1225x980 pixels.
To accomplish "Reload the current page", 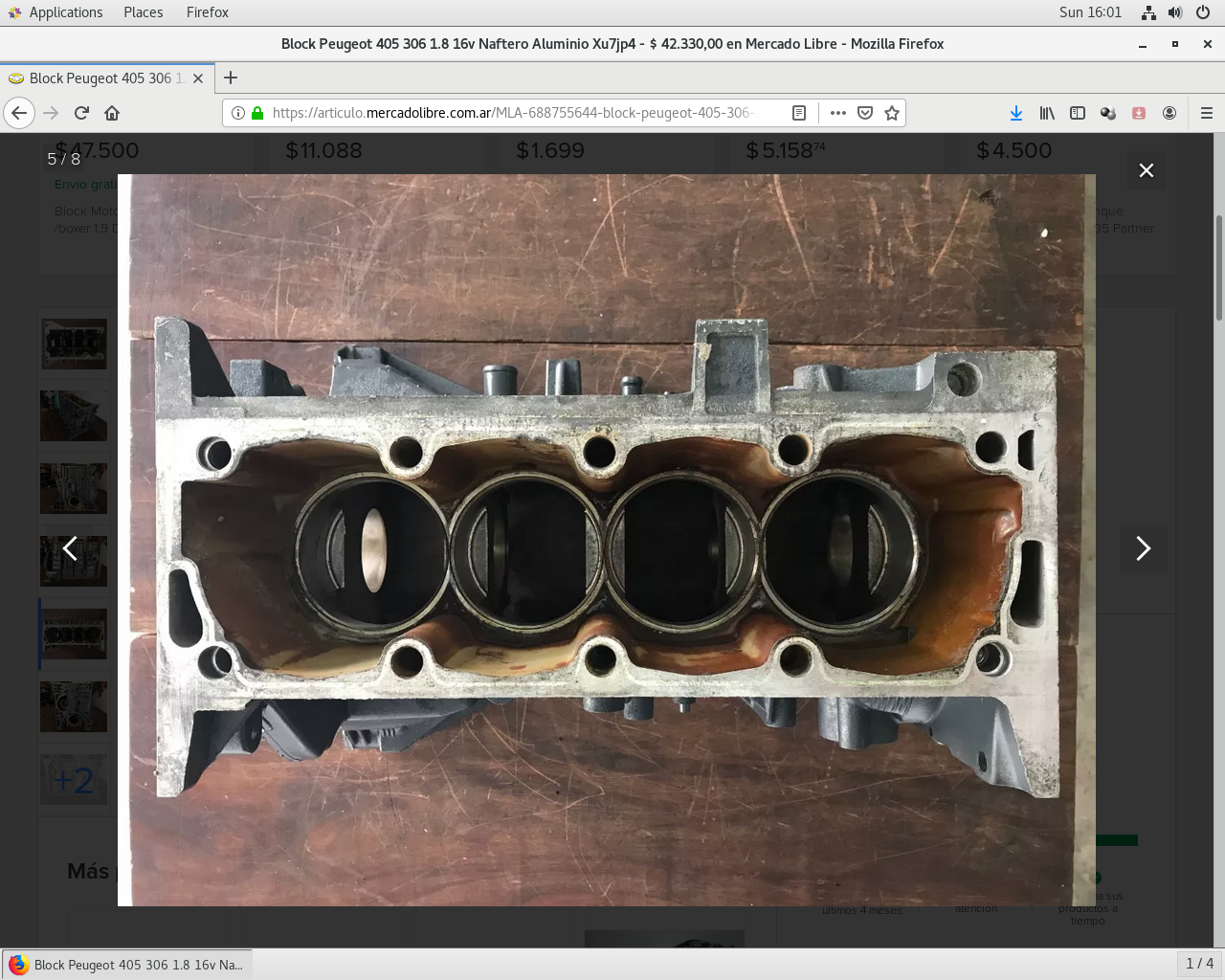I will (x=81, y=113).
